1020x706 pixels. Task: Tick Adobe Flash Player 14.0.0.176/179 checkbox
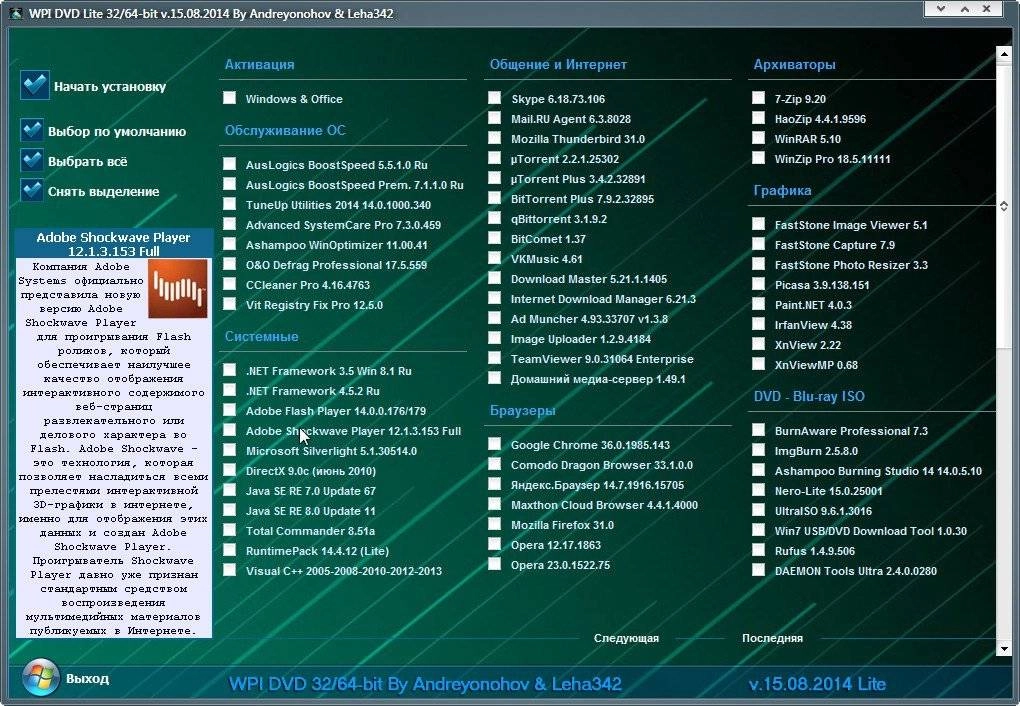230,410
